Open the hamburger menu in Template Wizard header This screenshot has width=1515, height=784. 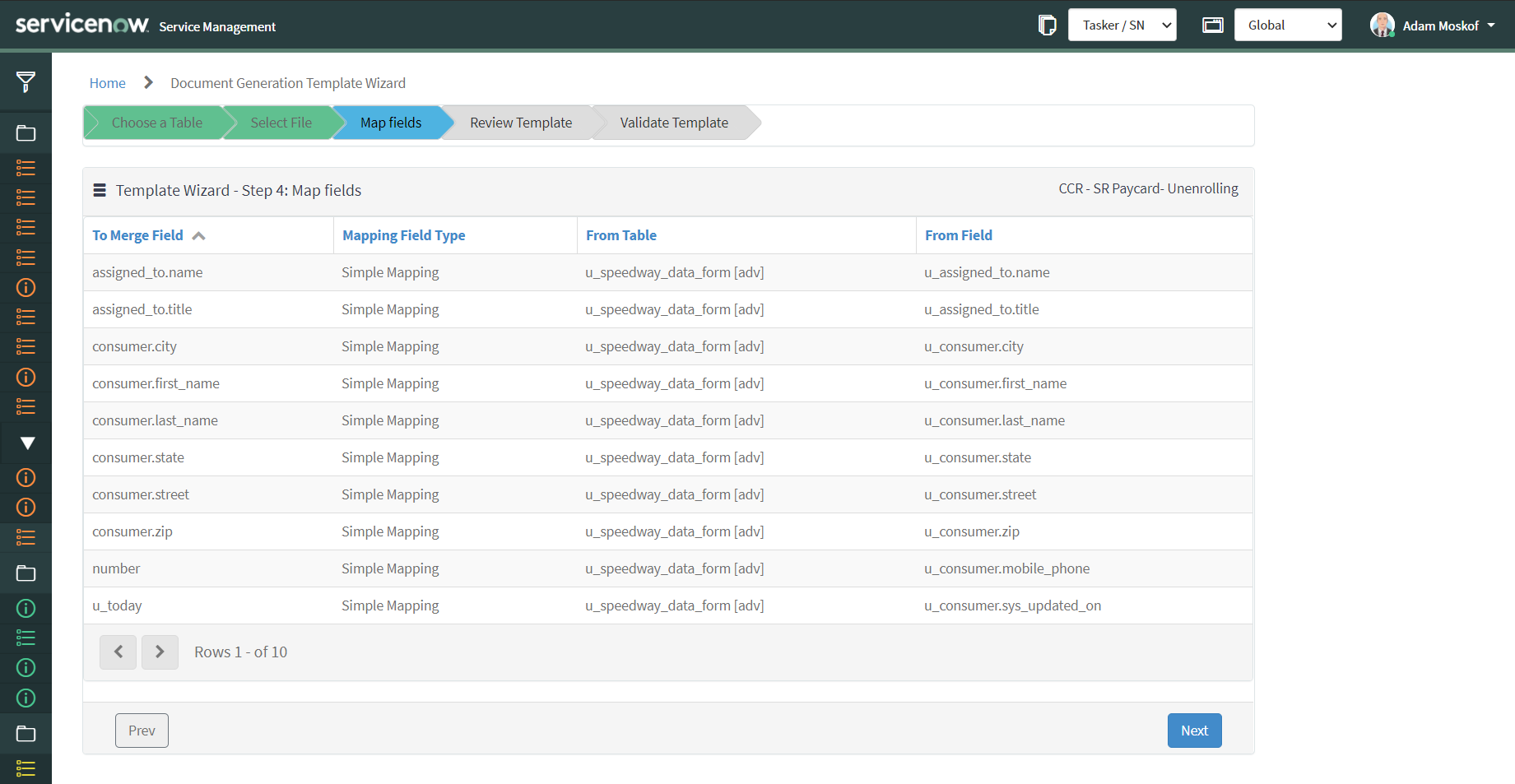[x=100, y=190]
